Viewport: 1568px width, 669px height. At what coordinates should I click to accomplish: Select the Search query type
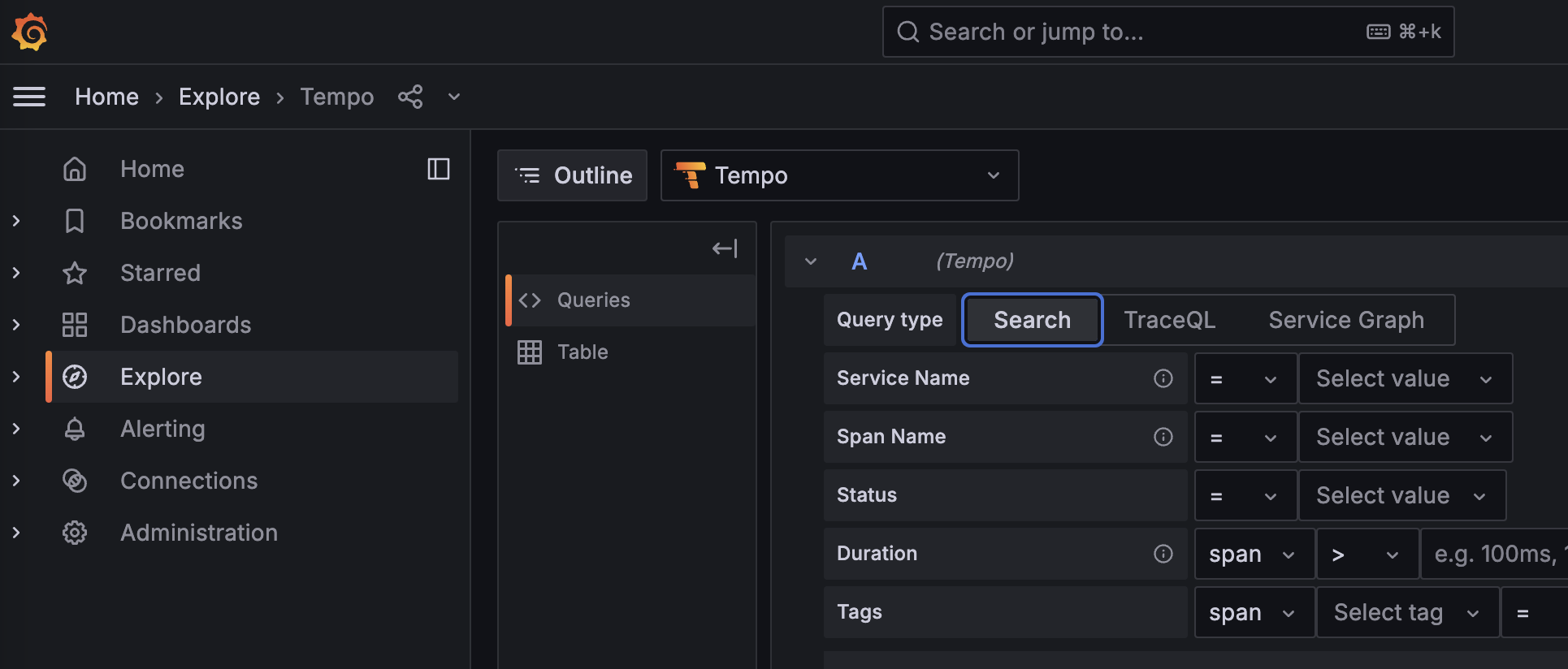tap(1032, 320)
